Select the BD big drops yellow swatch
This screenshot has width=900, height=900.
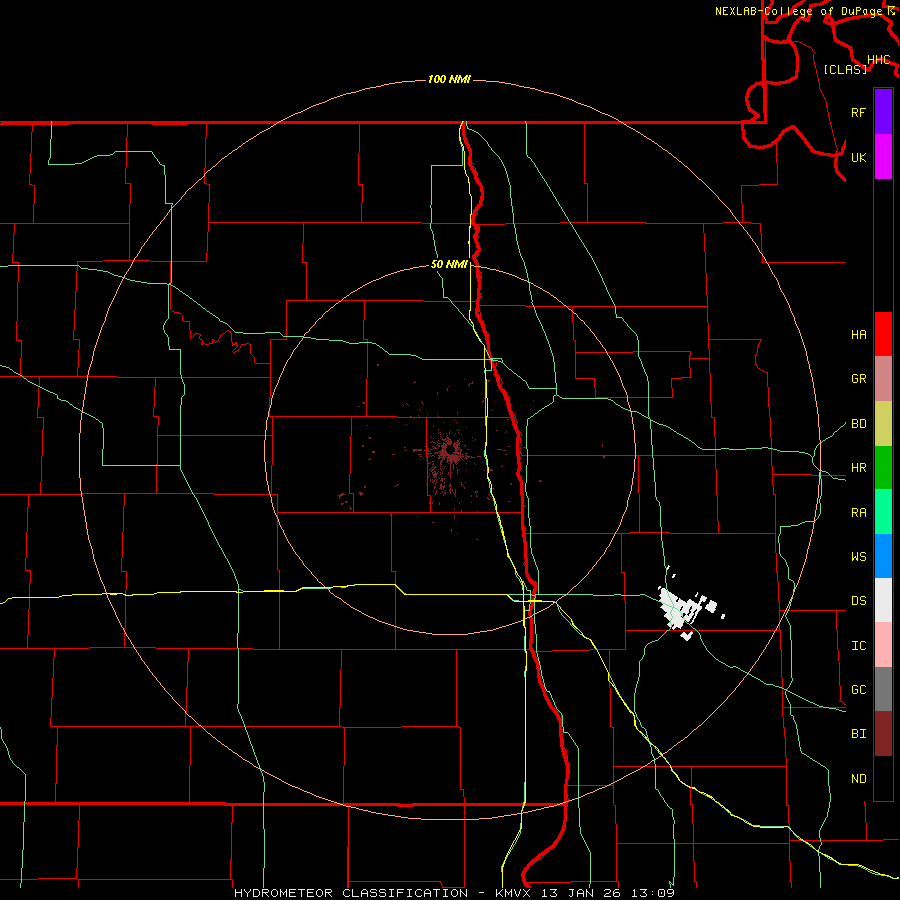click(x=883, y=424)
